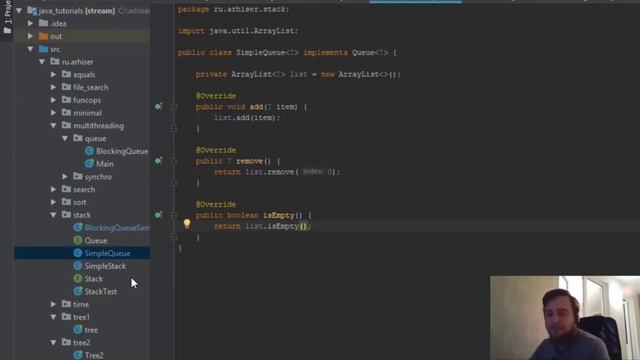Click the implements gutter icon beside isEmpty()

pyautogui.click(x=159, y=215)
